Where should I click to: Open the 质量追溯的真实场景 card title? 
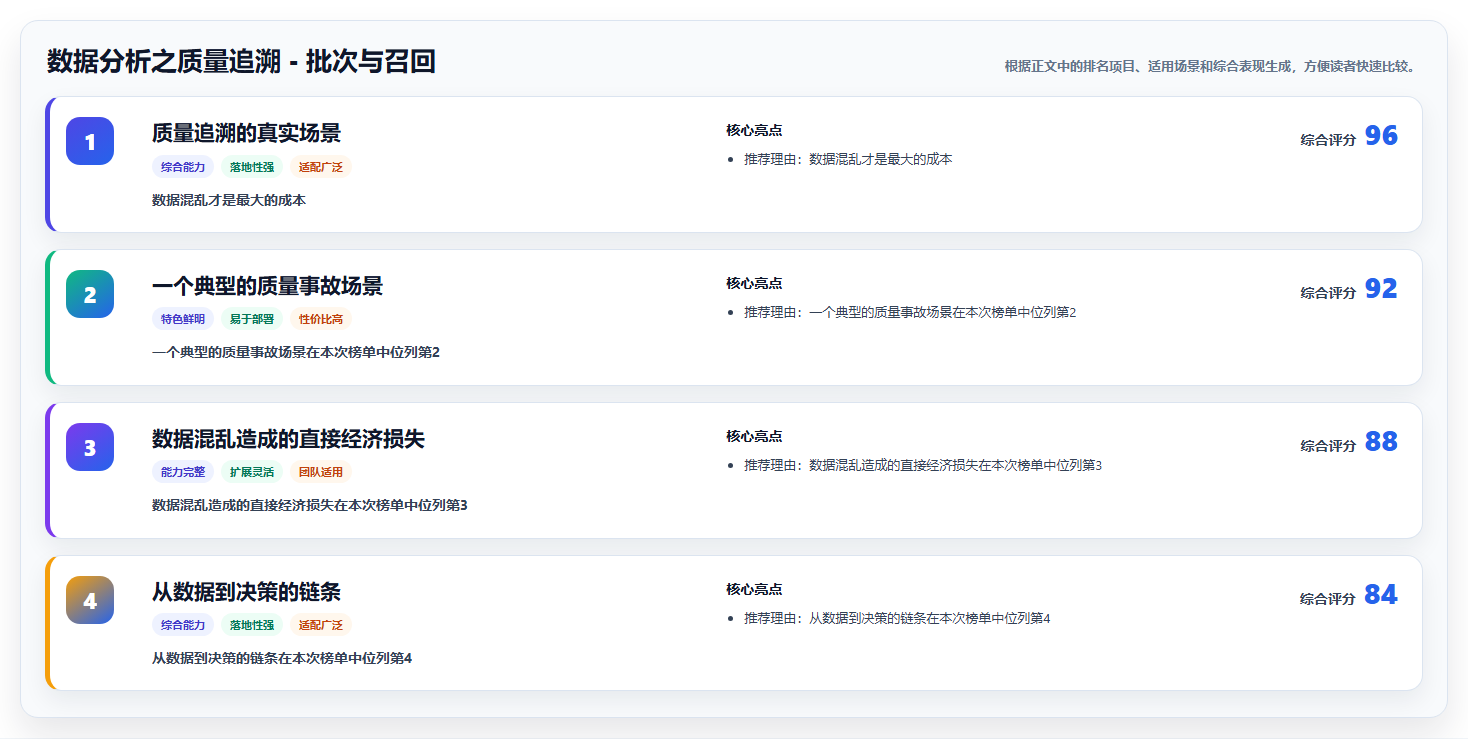point(246,133)
